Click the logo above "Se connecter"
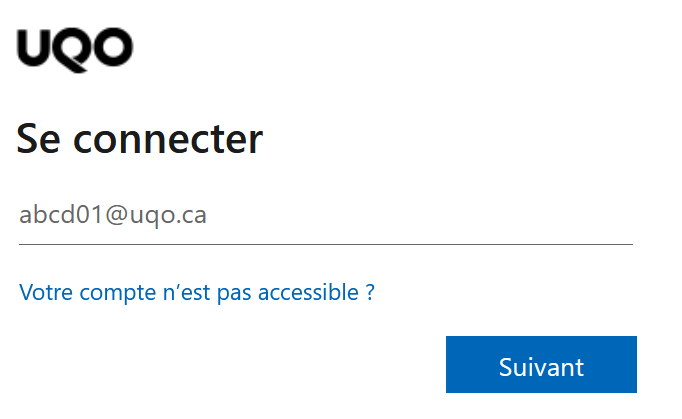The width and height of the screenshot is (682, 419). 75,47
